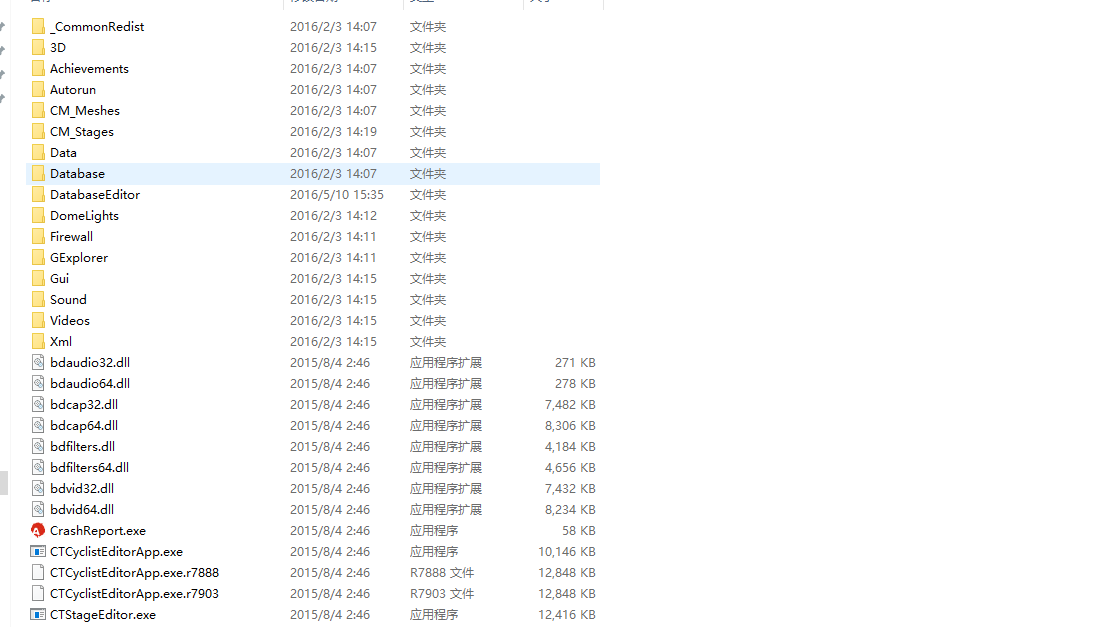Select the DomeLights folder name
Image resolution: width=1120 pixels, height=630 pixels.
pyautogui.click(x=84, y=216)
